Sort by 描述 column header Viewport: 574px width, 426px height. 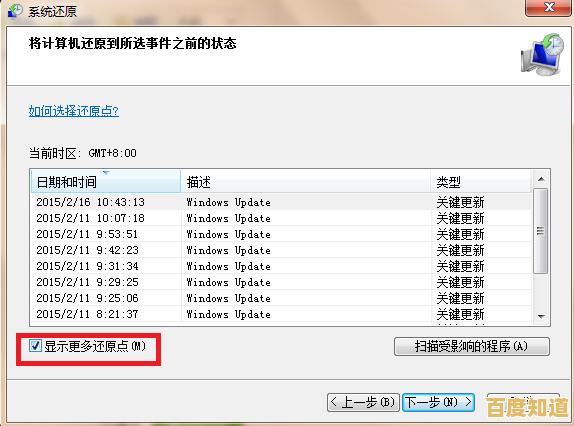[306, 181]
